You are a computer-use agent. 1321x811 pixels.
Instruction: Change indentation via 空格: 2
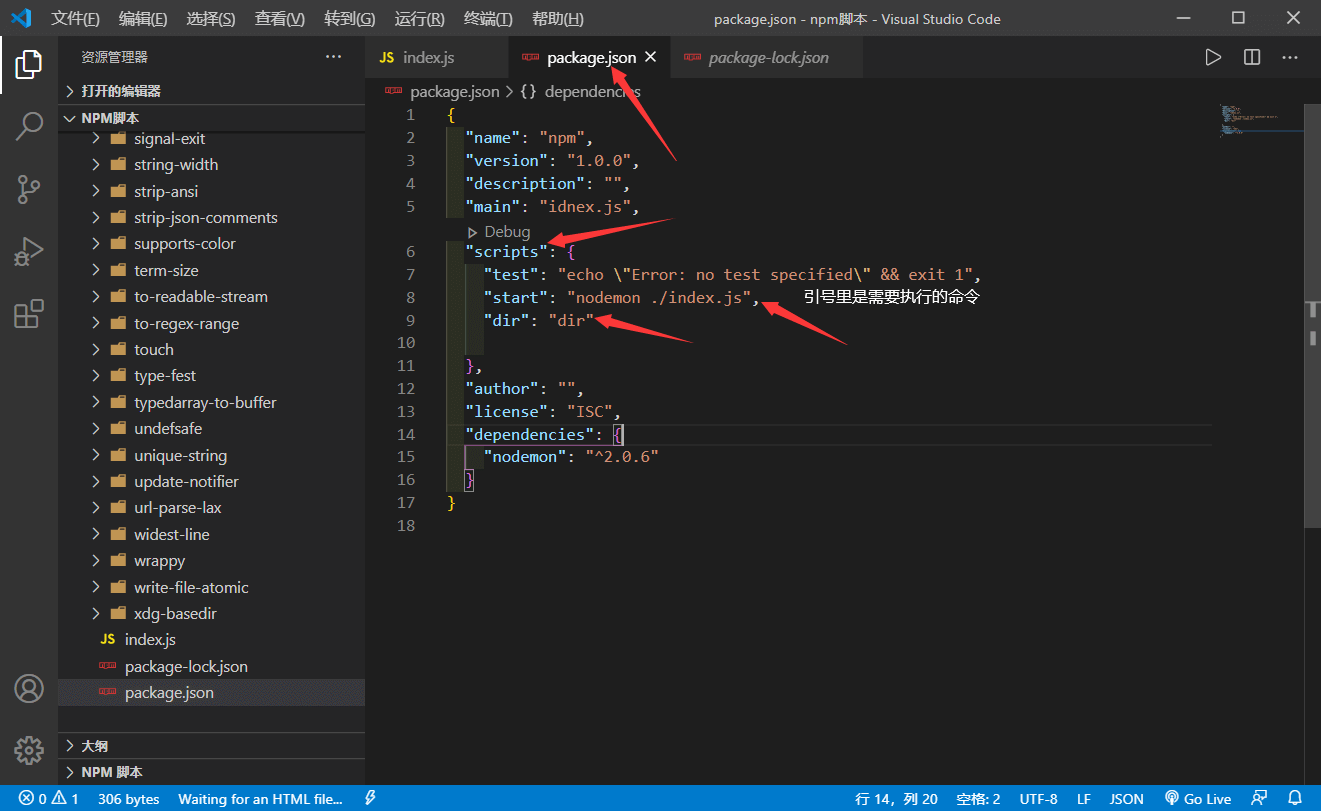pyautogui.click(x=978, y=799)
